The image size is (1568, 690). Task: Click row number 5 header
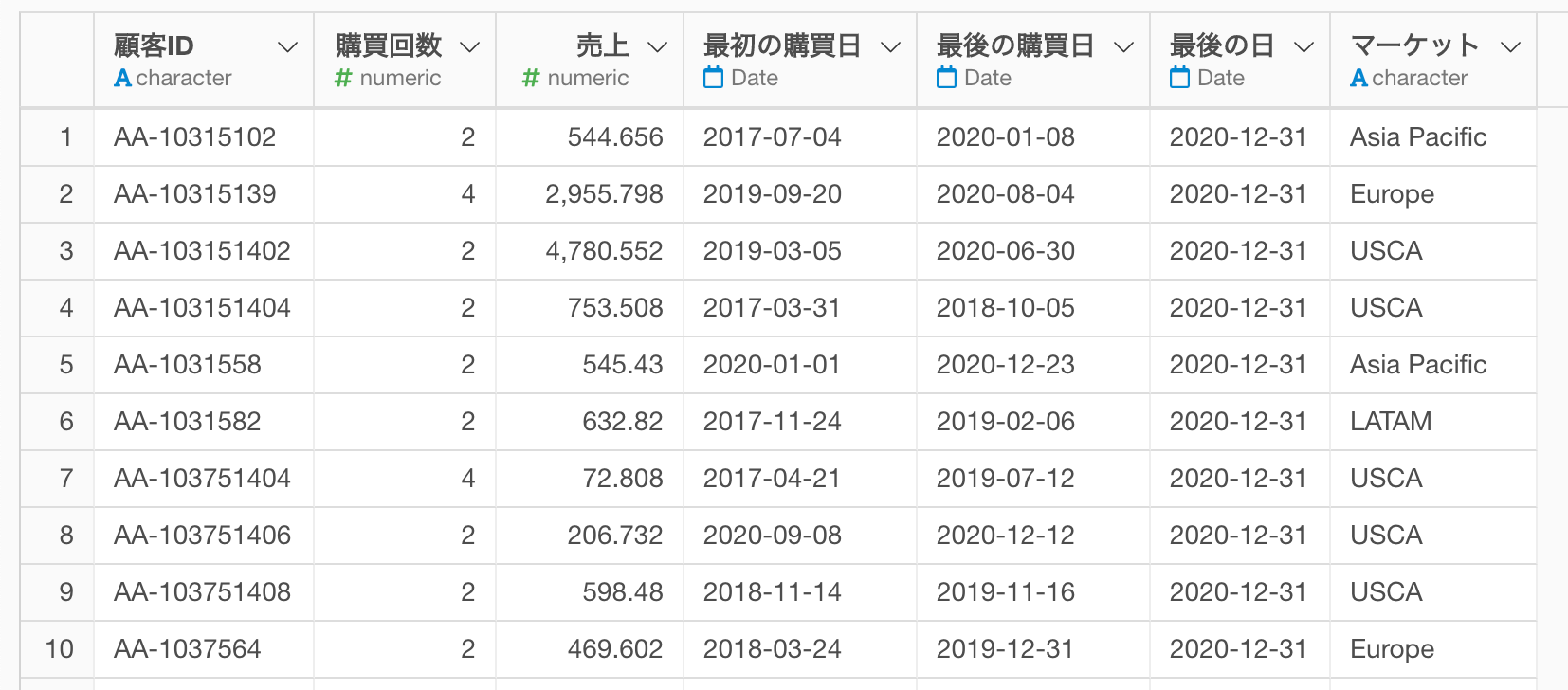(65, 365)
